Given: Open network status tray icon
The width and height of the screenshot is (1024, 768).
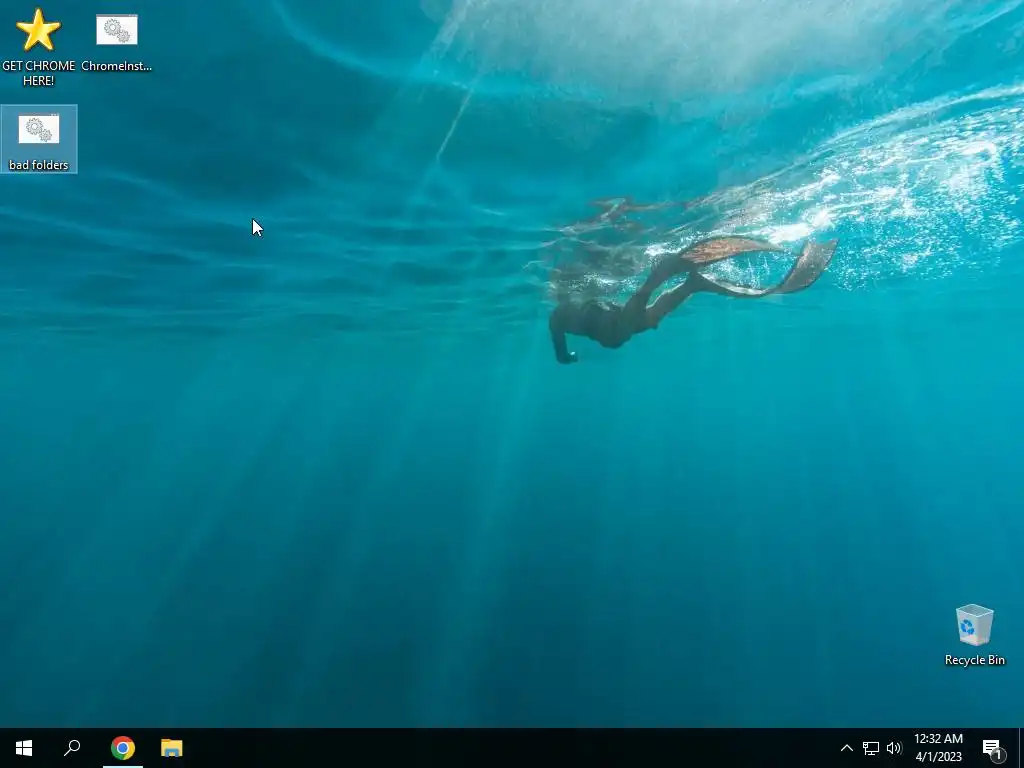Looking at the screenshot, I should [871, 748].
